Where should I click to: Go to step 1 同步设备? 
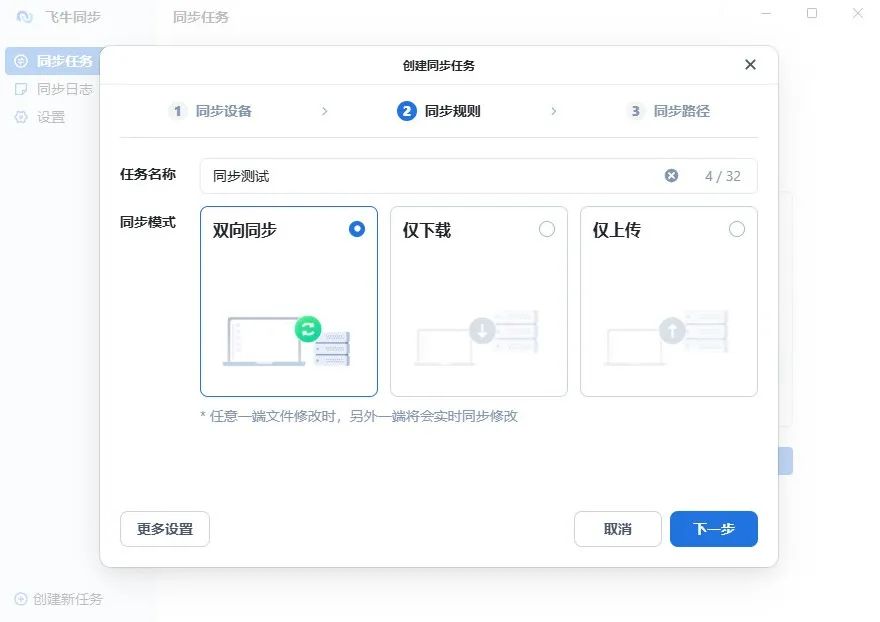[x=210, y=111]
